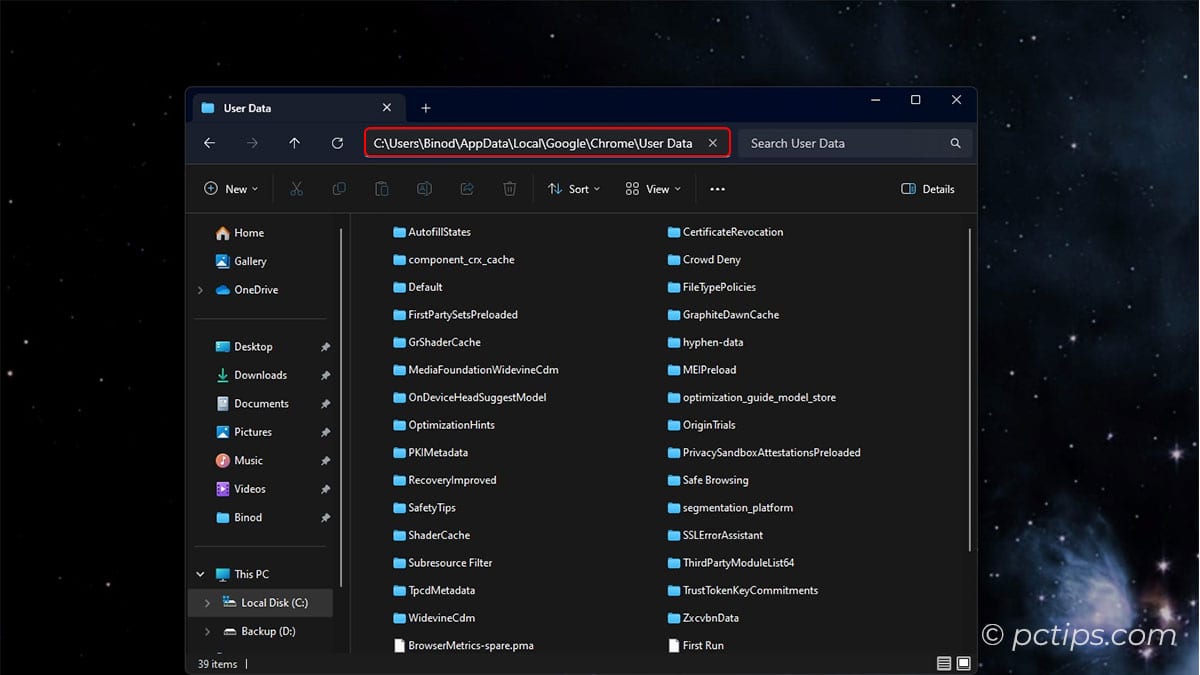The image size is (1200, 675).
Task: Toggle the Details pane
Action: (926, 188)
